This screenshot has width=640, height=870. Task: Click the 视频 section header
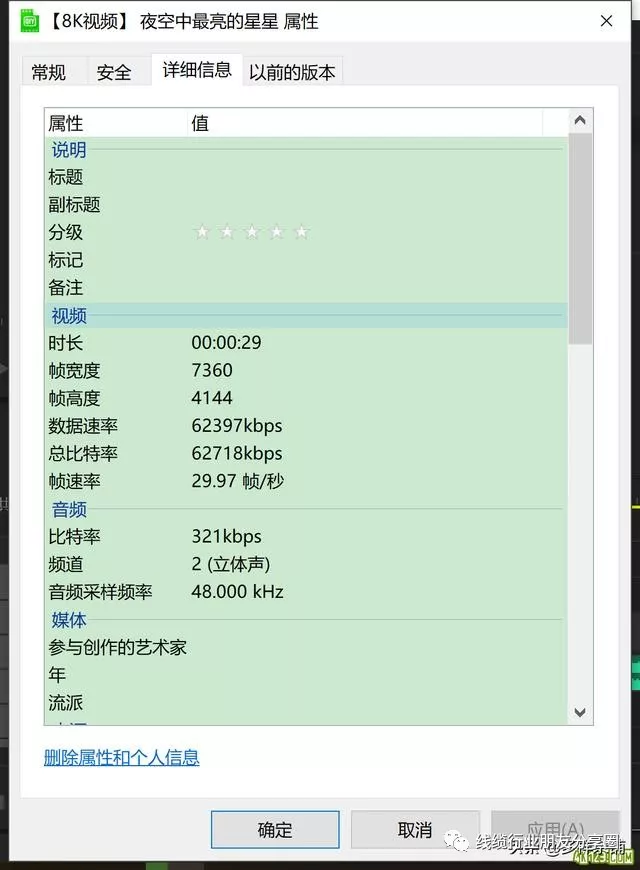(70, 316)
